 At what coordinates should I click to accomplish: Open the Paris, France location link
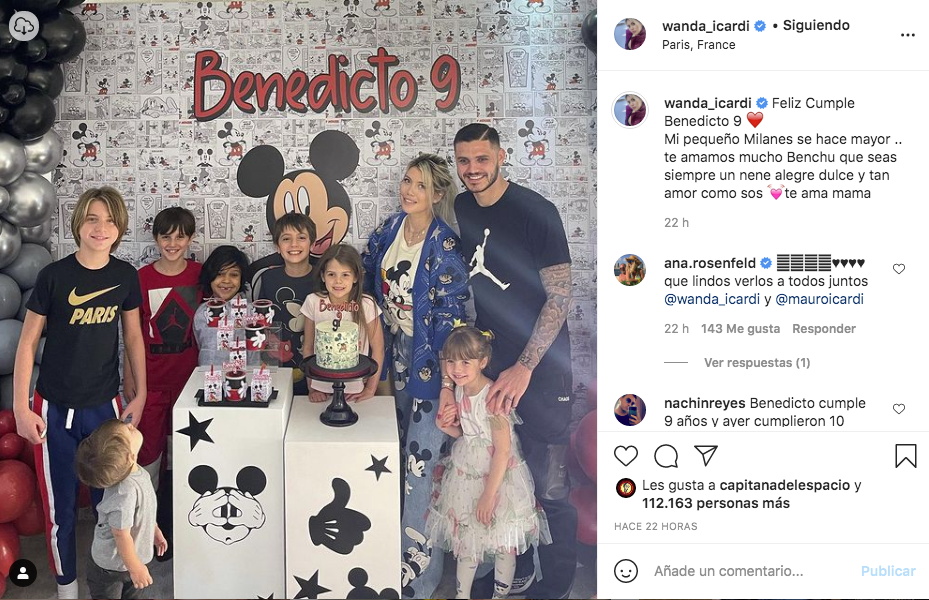pyautogui.click(x=699, y=45)
